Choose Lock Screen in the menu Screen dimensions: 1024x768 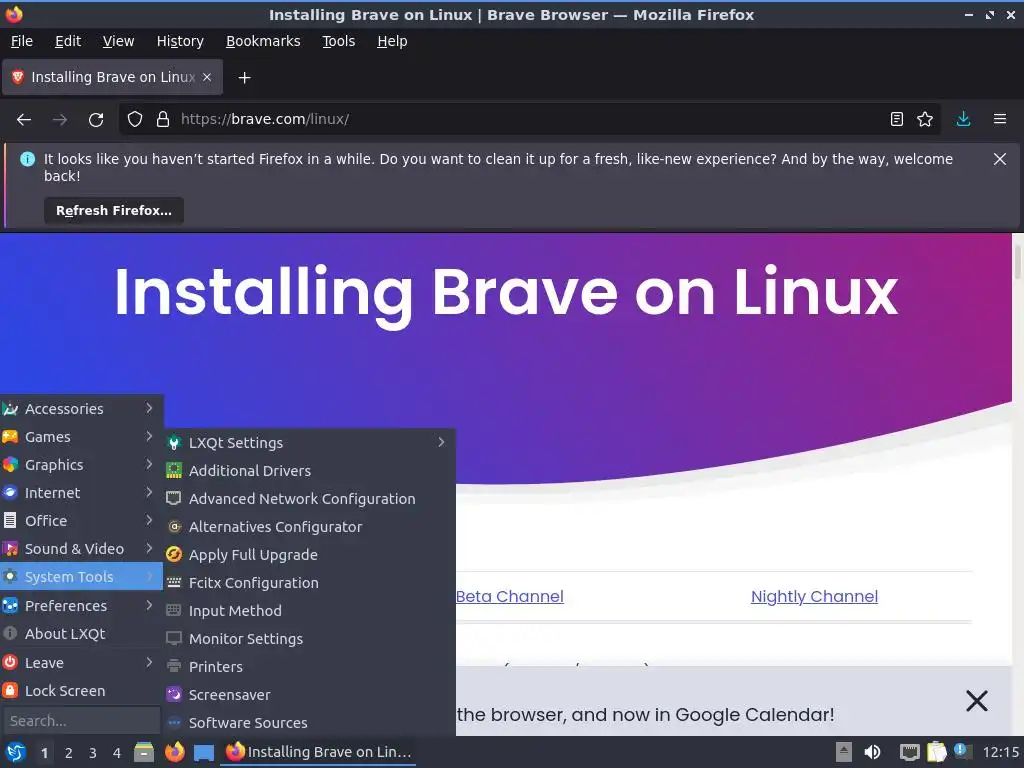[82, 691]
